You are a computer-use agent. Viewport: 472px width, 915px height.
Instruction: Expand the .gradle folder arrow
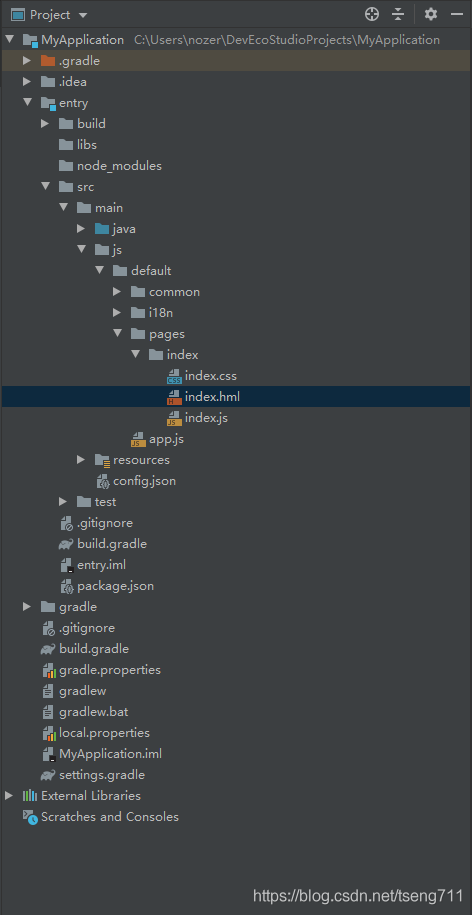click(x=27, y=61)
